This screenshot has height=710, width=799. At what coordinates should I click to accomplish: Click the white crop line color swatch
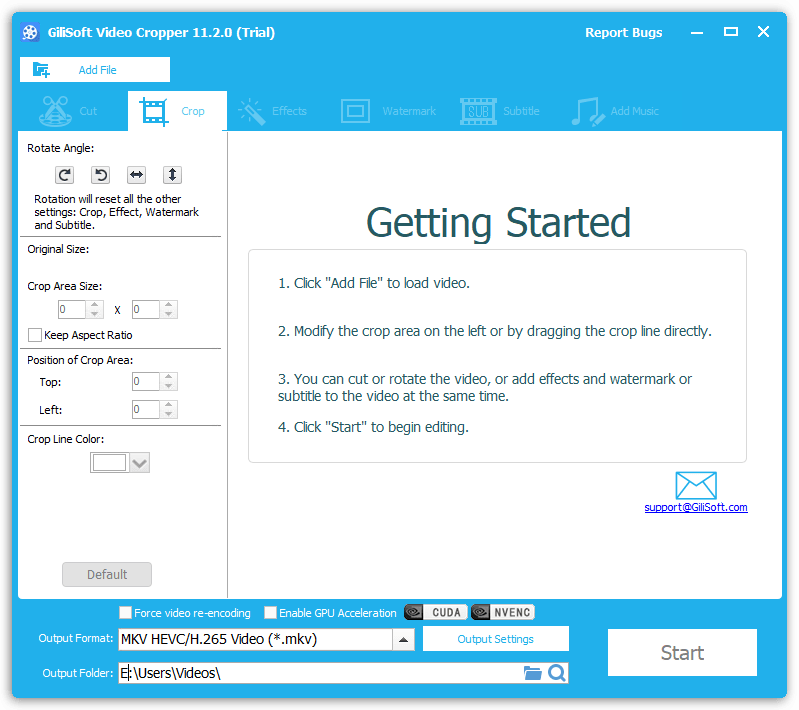pyautogui.click(x=109, y=463)
